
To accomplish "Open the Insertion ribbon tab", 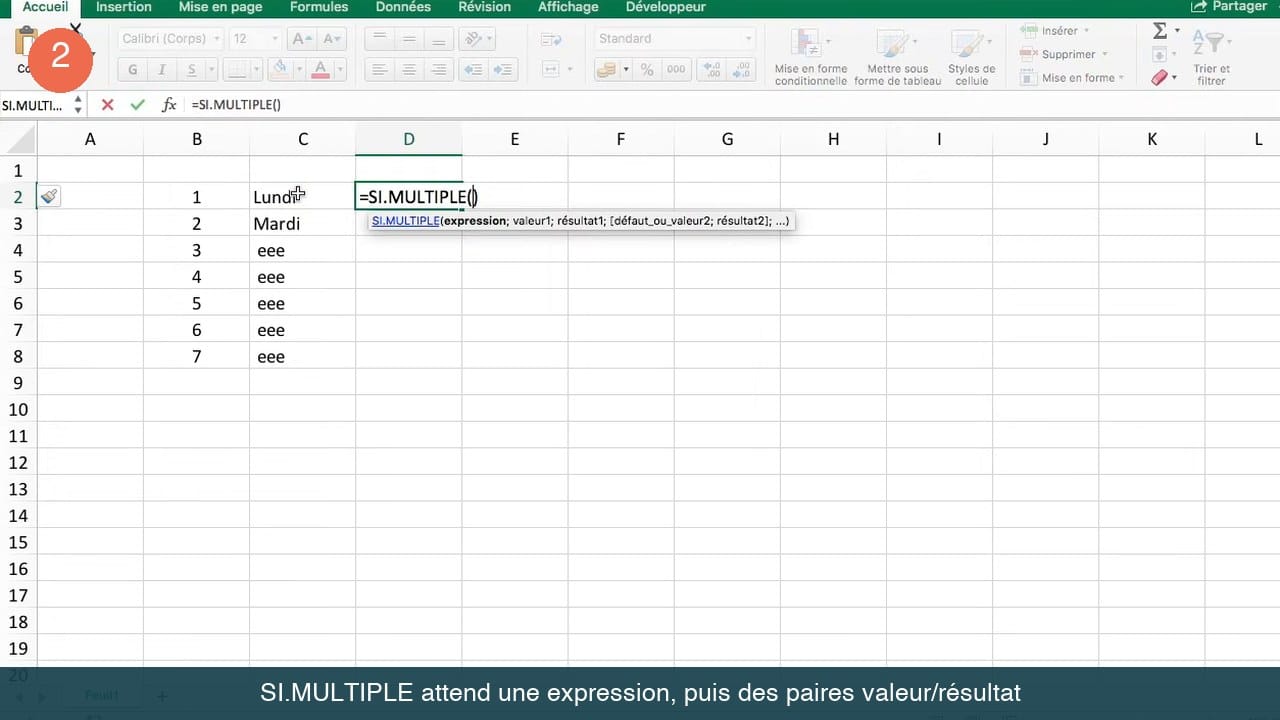I will pos(124,7).
